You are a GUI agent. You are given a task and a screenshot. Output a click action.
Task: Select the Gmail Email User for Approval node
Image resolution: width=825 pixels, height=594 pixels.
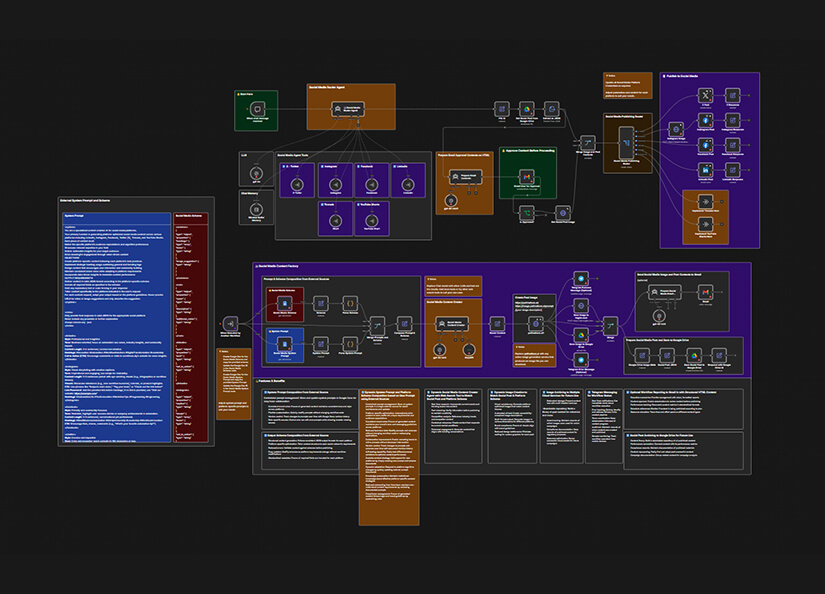pyautogui.click(x=526, y=177)
